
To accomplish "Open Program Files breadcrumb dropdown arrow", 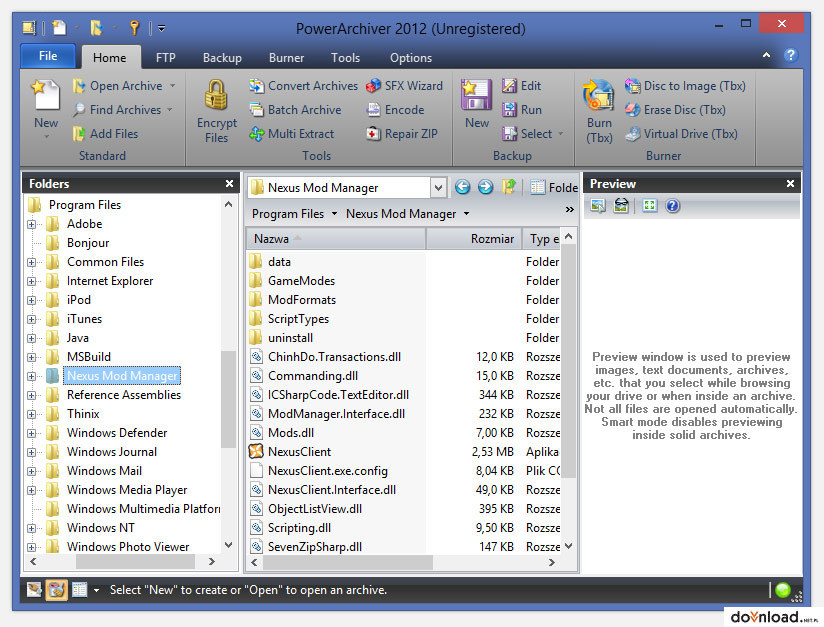I will pos(334,214).
